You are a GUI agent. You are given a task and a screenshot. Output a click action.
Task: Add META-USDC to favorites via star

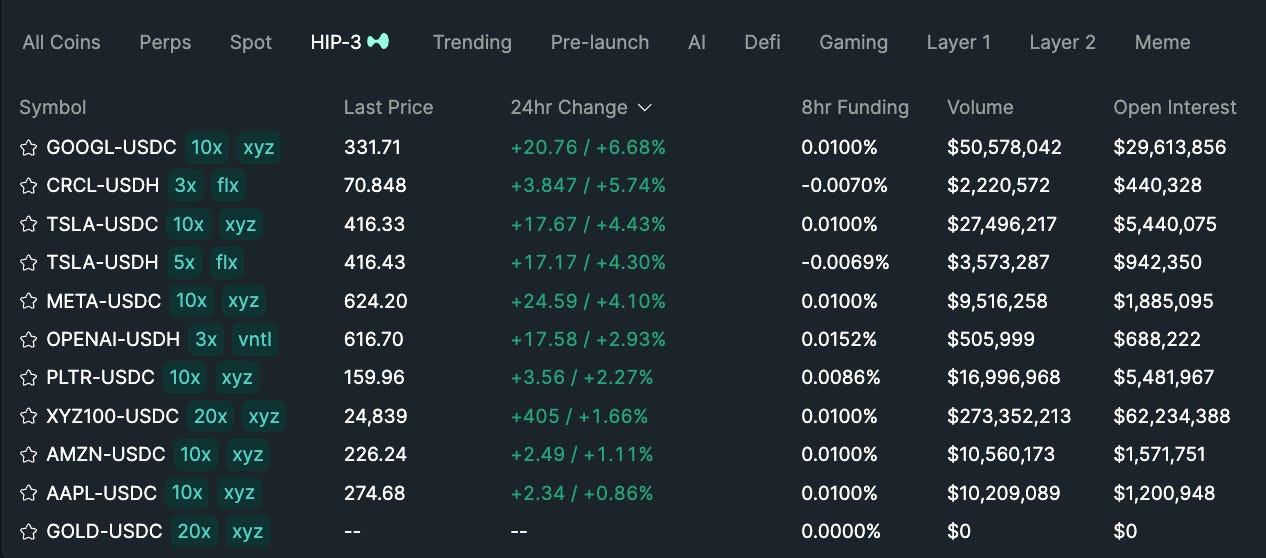click(28, 301)
